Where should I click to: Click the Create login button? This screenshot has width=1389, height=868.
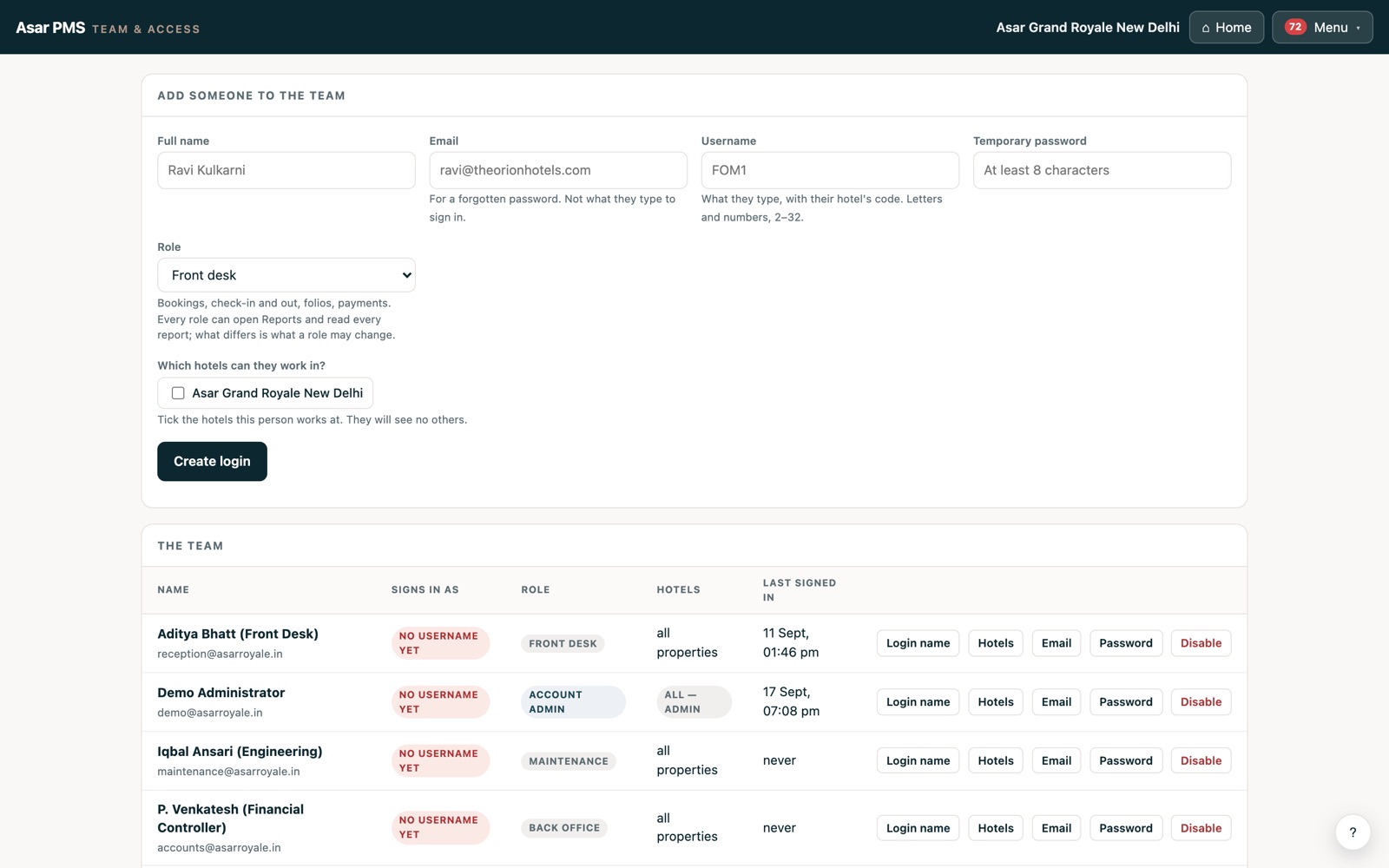[212, 461]
